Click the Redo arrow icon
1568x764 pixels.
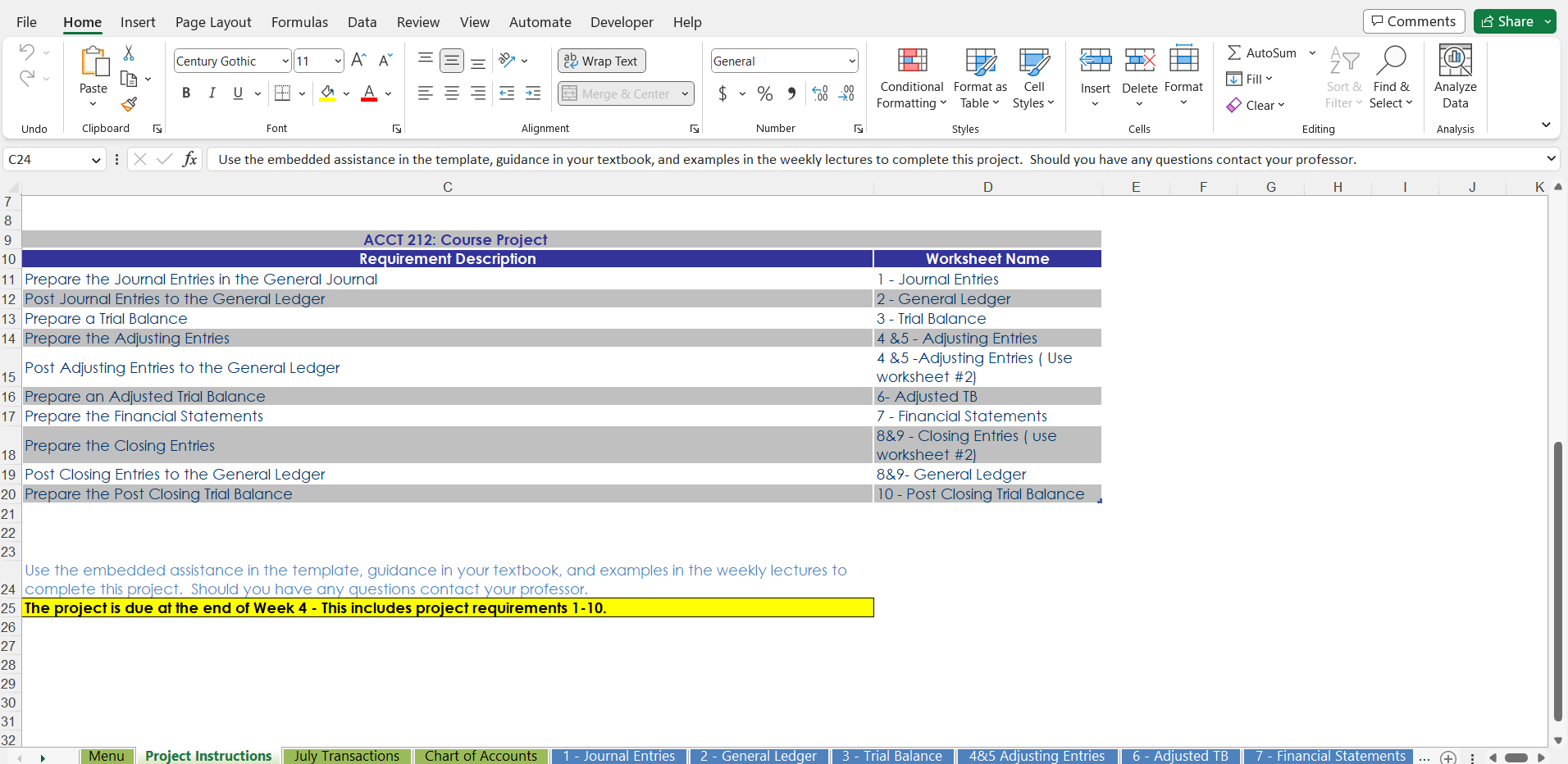26,78
